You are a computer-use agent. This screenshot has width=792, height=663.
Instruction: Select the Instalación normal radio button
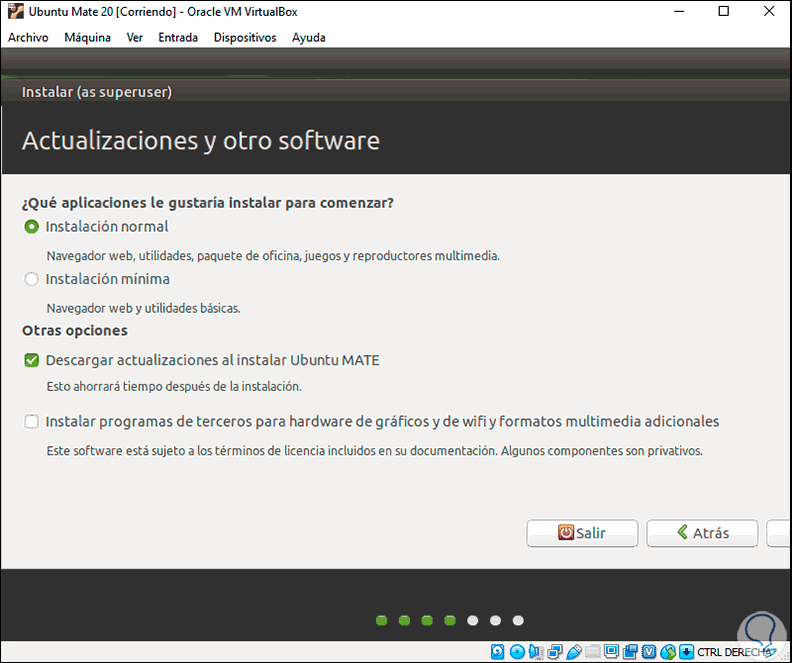point(31,227)
